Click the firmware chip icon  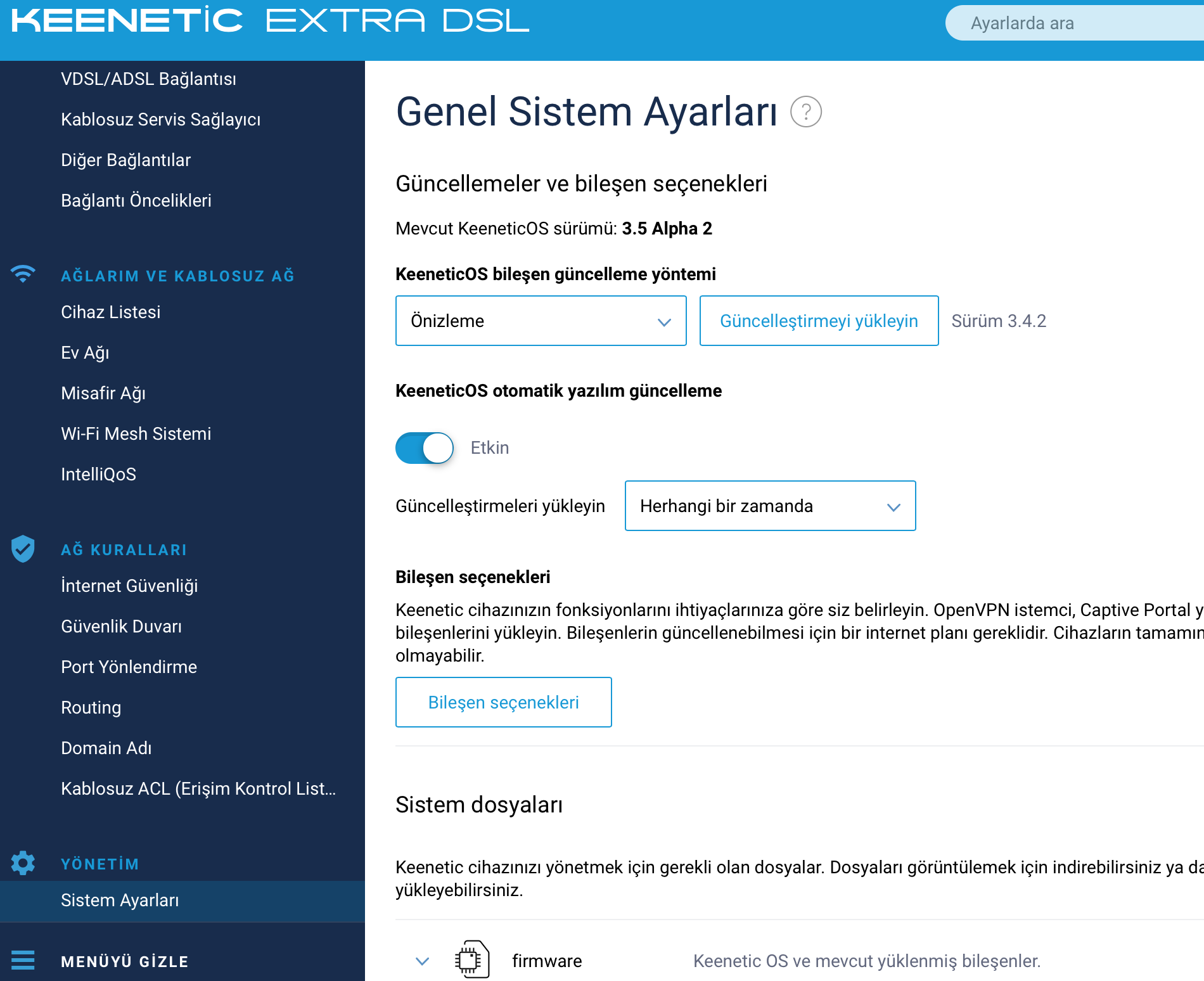point(472,960)
